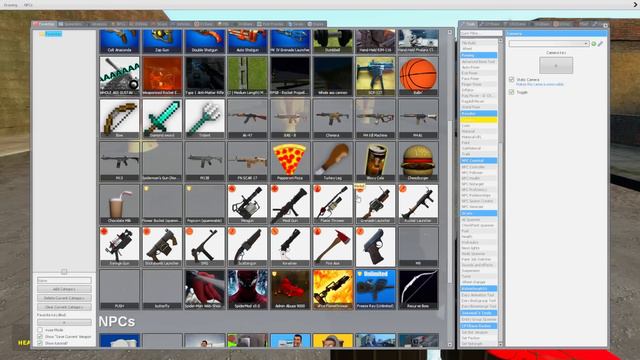Choose the Zap Gun weapon
This screenshot has height=360, width=640.
pos(162,41)
